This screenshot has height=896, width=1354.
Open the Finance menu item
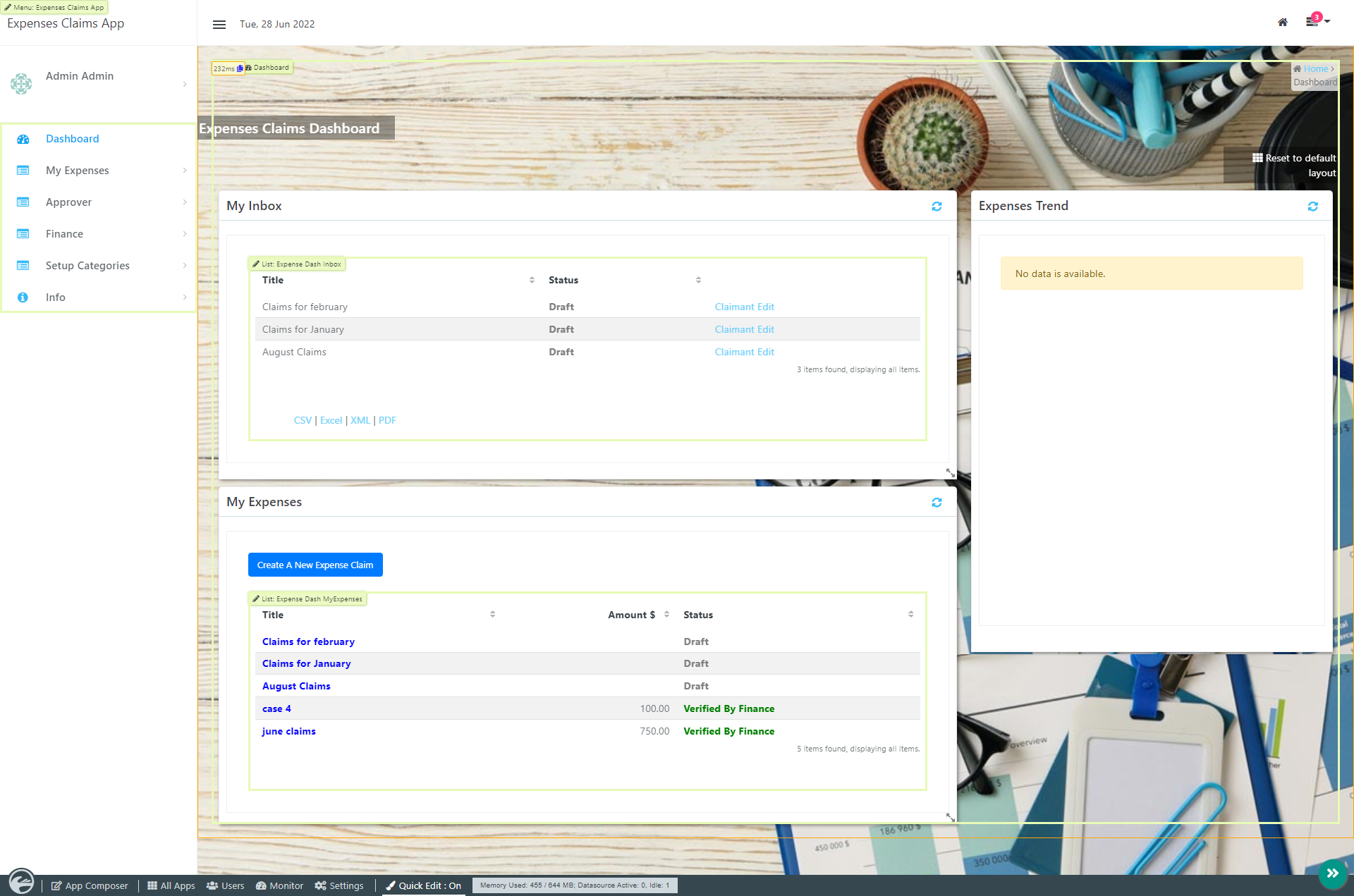64,234
